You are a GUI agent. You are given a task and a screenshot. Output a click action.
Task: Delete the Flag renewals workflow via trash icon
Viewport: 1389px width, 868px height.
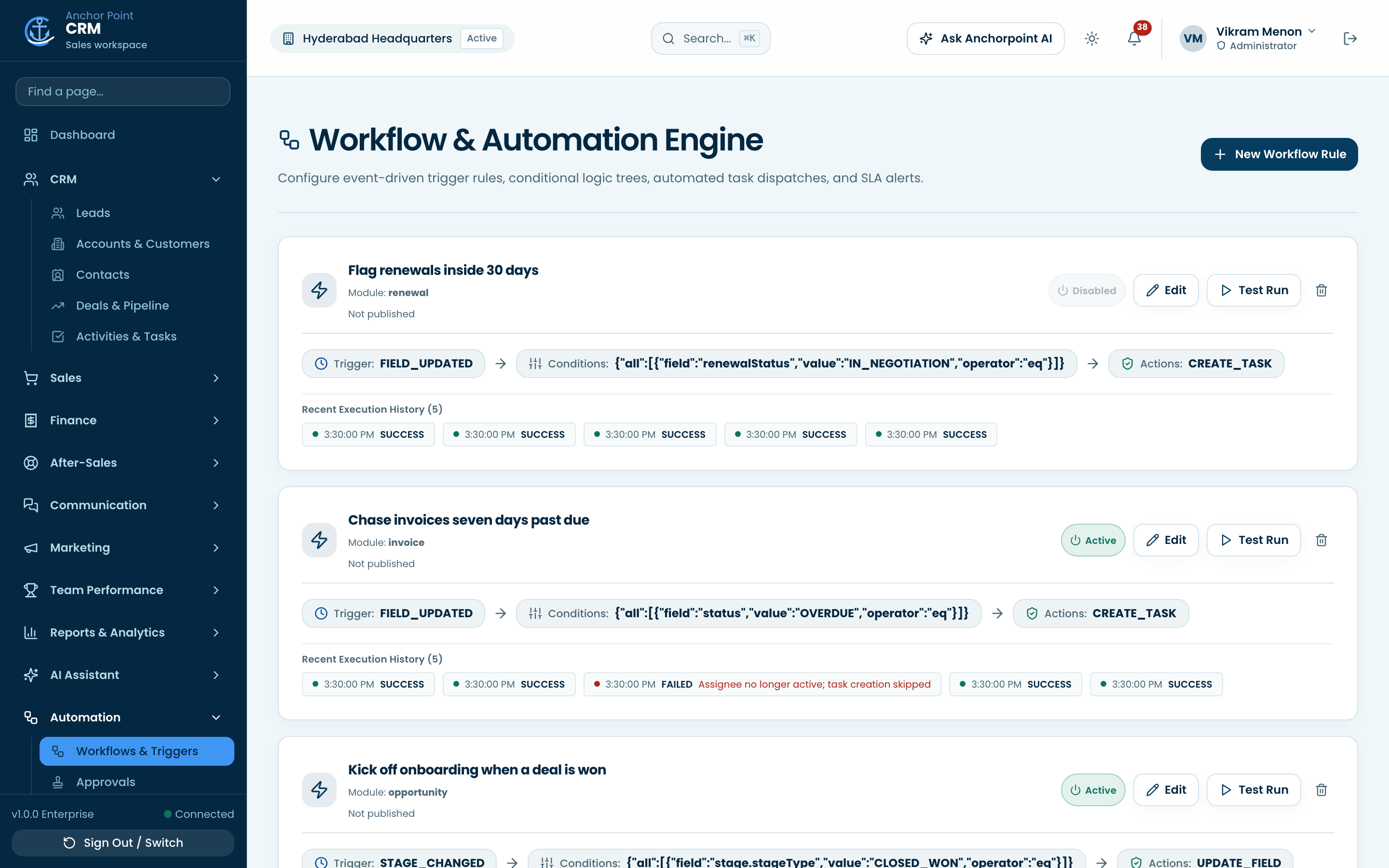tap(1321, 290)
